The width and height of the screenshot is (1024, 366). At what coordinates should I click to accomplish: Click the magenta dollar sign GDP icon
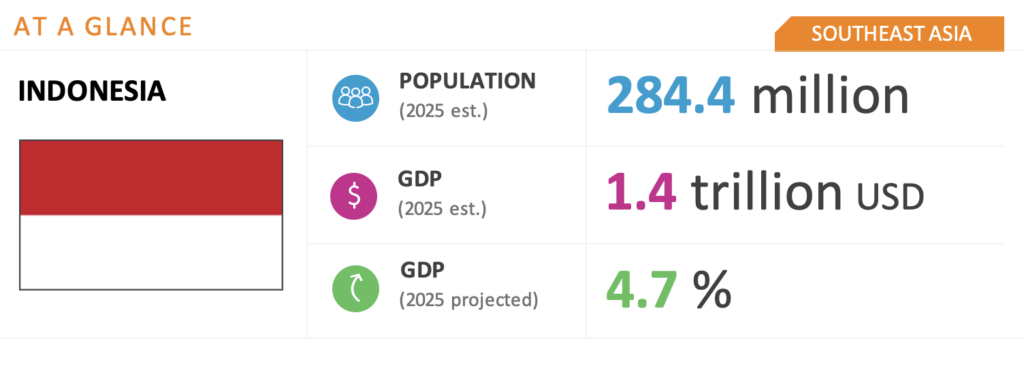point(355,195)
